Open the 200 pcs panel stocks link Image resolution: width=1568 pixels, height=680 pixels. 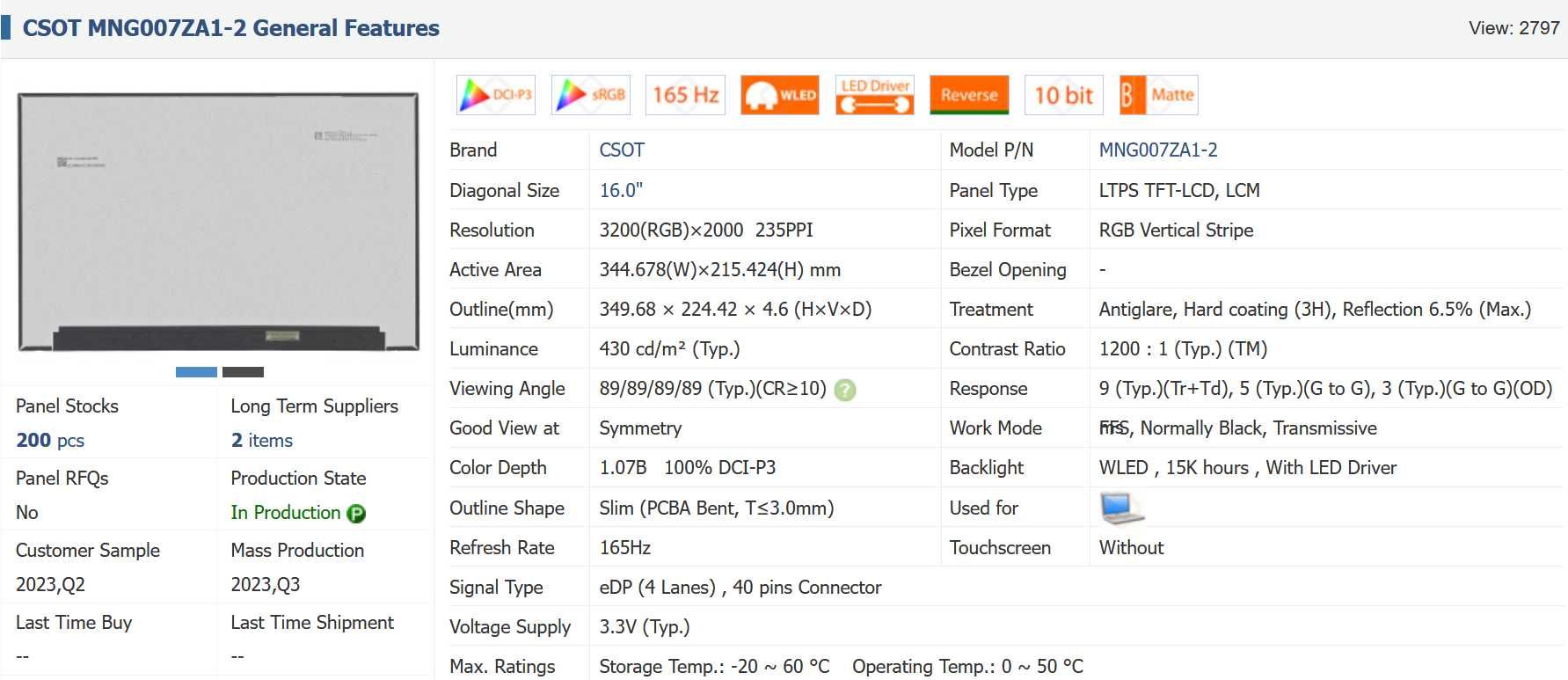click(50, 440)
